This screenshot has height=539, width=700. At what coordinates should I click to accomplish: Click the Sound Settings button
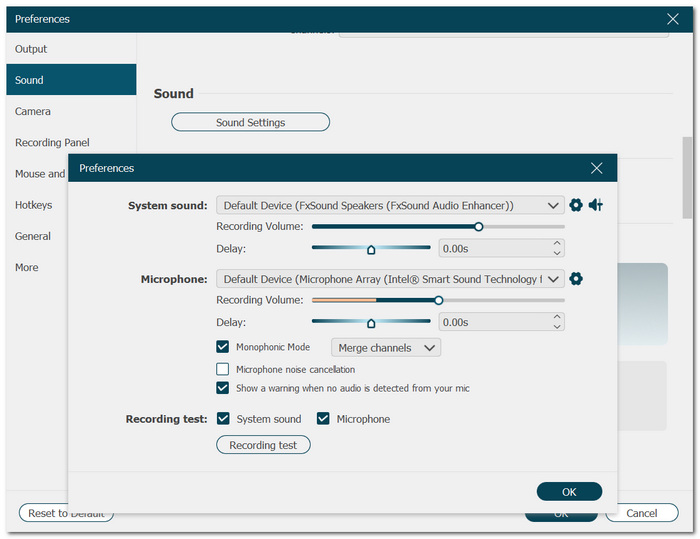coord(250,122)
